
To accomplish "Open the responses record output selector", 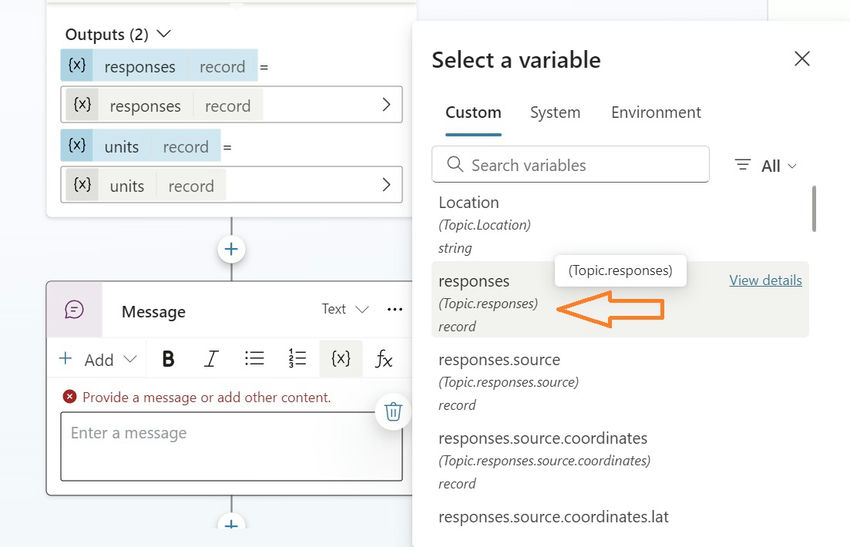I will pos(231,105).
